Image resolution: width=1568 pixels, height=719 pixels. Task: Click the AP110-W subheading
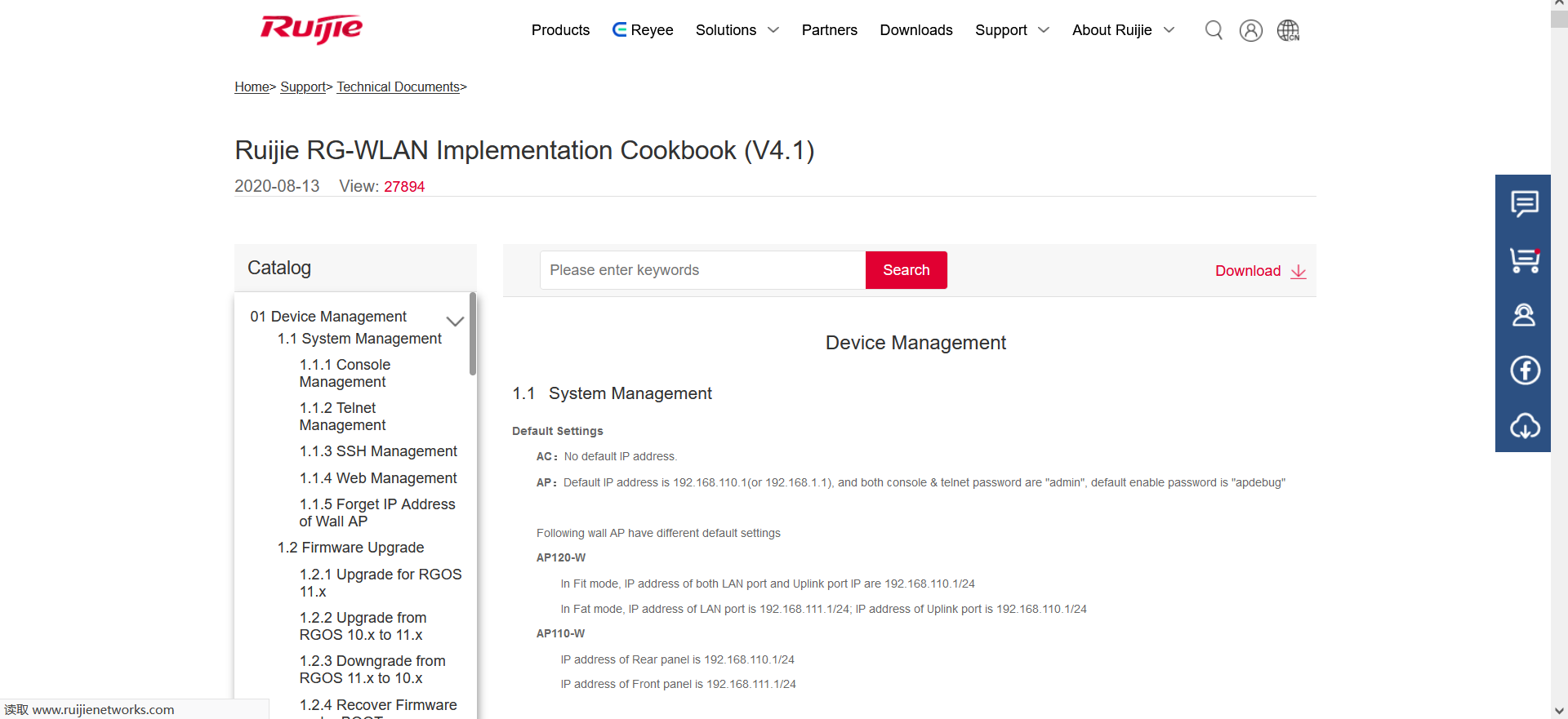pyautogui.click(x=560, y=633)
